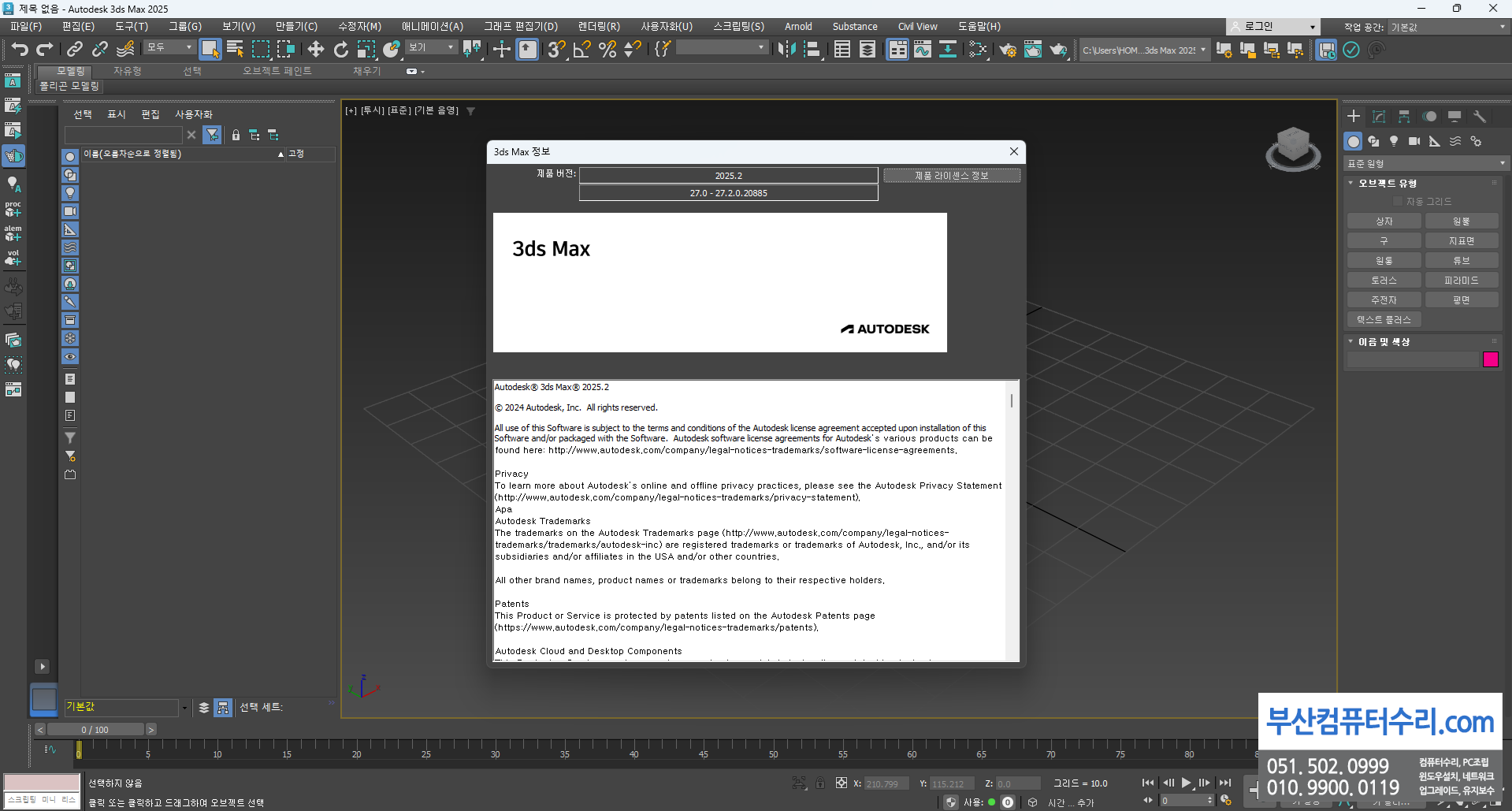
Task: Toggle the Scene Explorer filter funnel button
Action: point(212,136)
